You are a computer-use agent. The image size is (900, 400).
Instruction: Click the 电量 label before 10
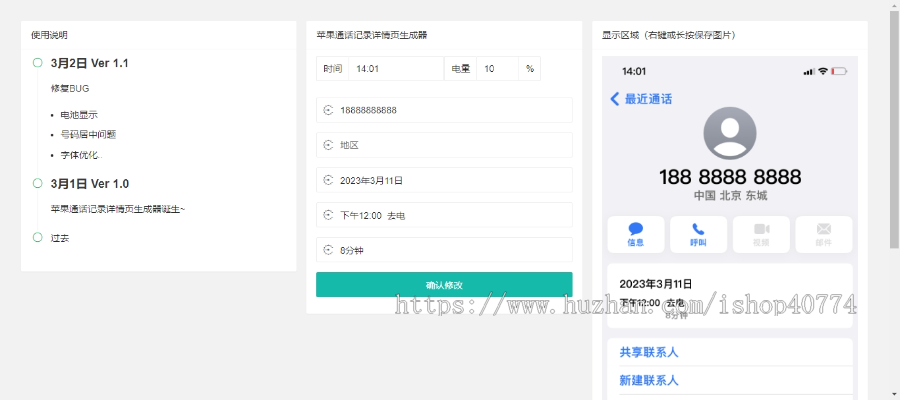tap(460, 69)
